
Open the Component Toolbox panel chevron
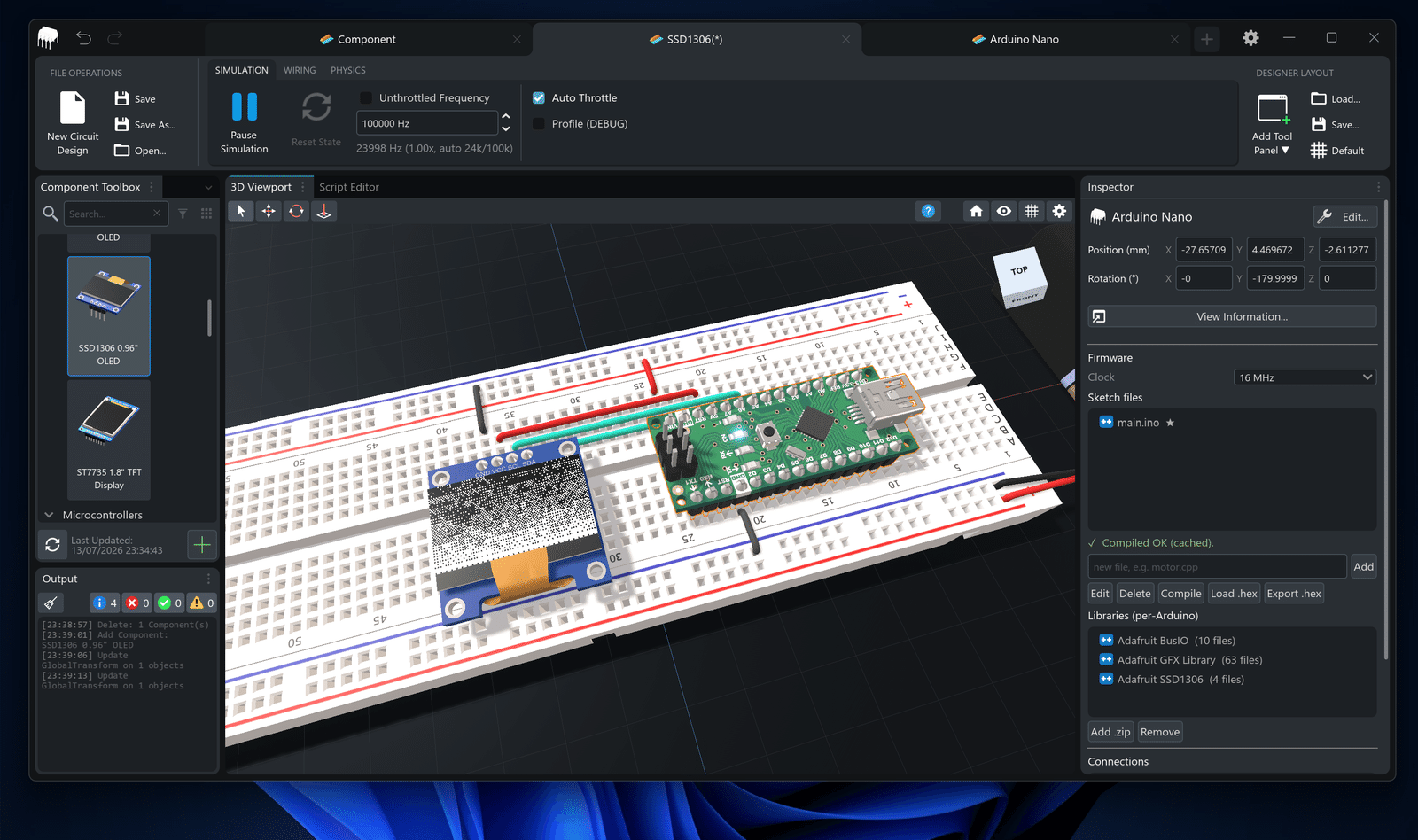pyautogui.click(x=208, y=187)
